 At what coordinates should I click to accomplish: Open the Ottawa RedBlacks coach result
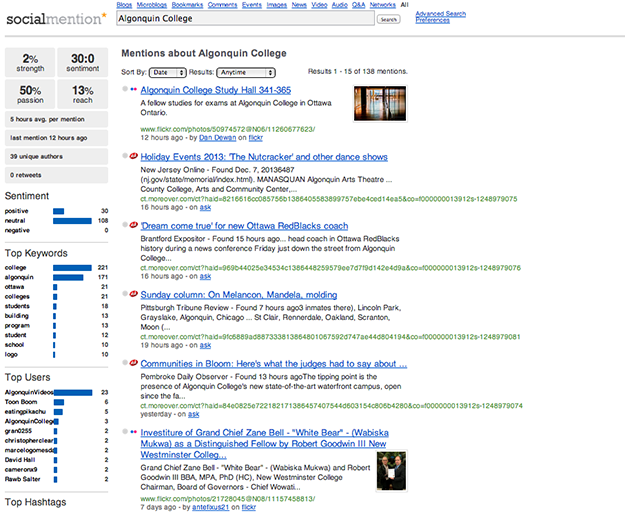[x=244, y=226]
